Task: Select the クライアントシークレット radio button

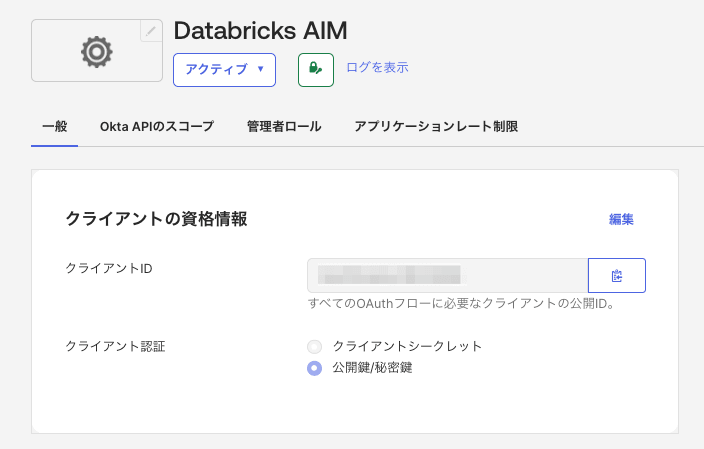Action: tap(314, 347)
